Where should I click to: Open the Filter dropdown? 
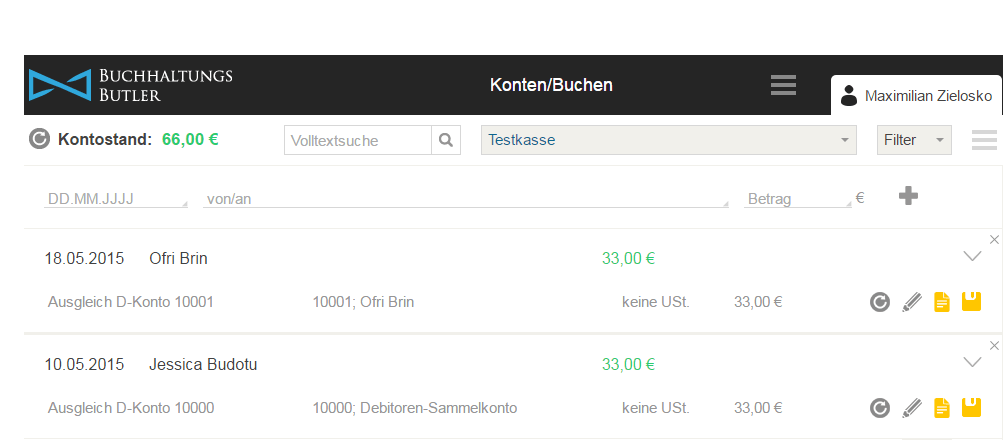[914, 140]
